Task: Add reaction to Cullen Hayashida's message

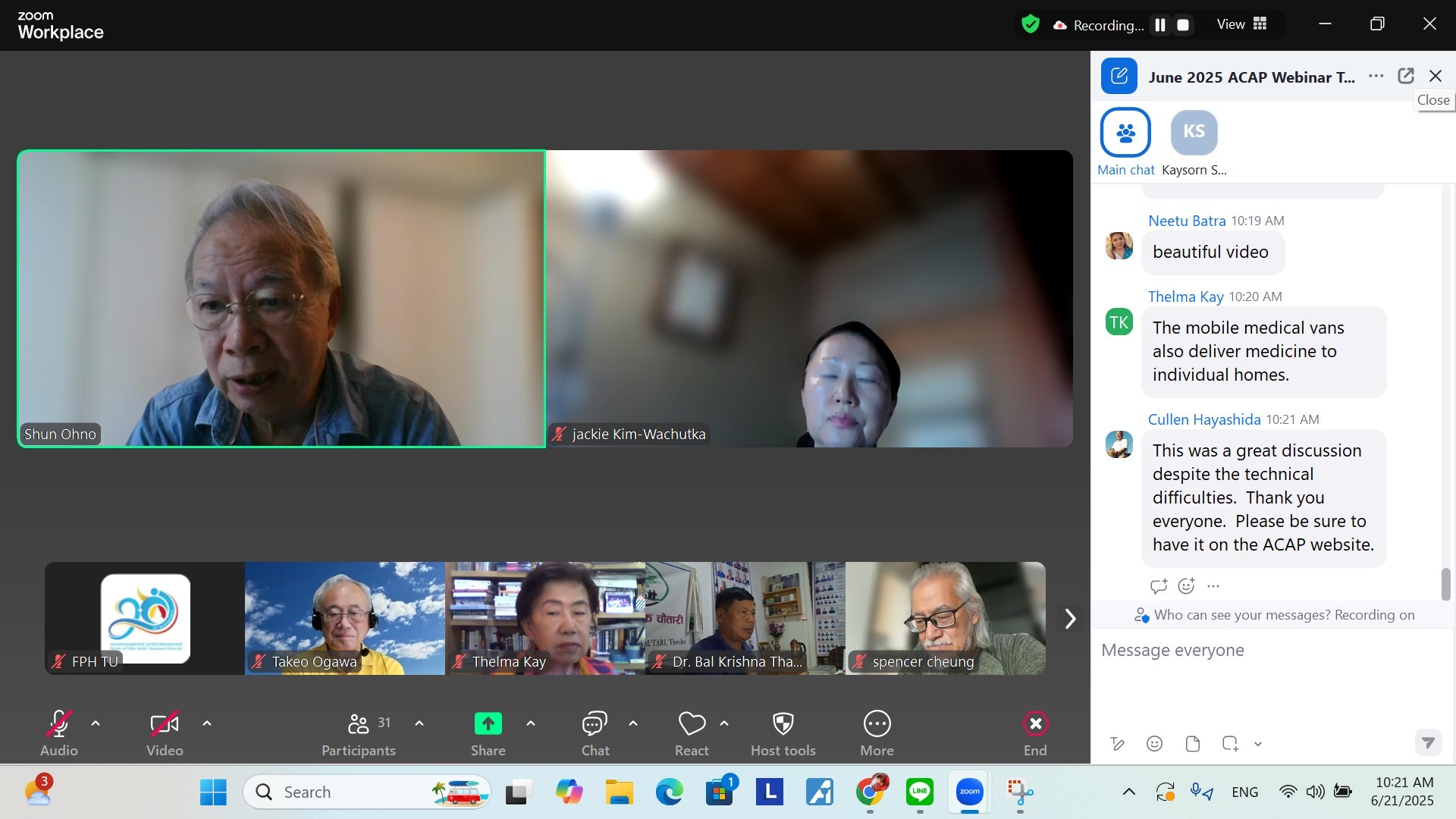Action: pos(1186,585)
